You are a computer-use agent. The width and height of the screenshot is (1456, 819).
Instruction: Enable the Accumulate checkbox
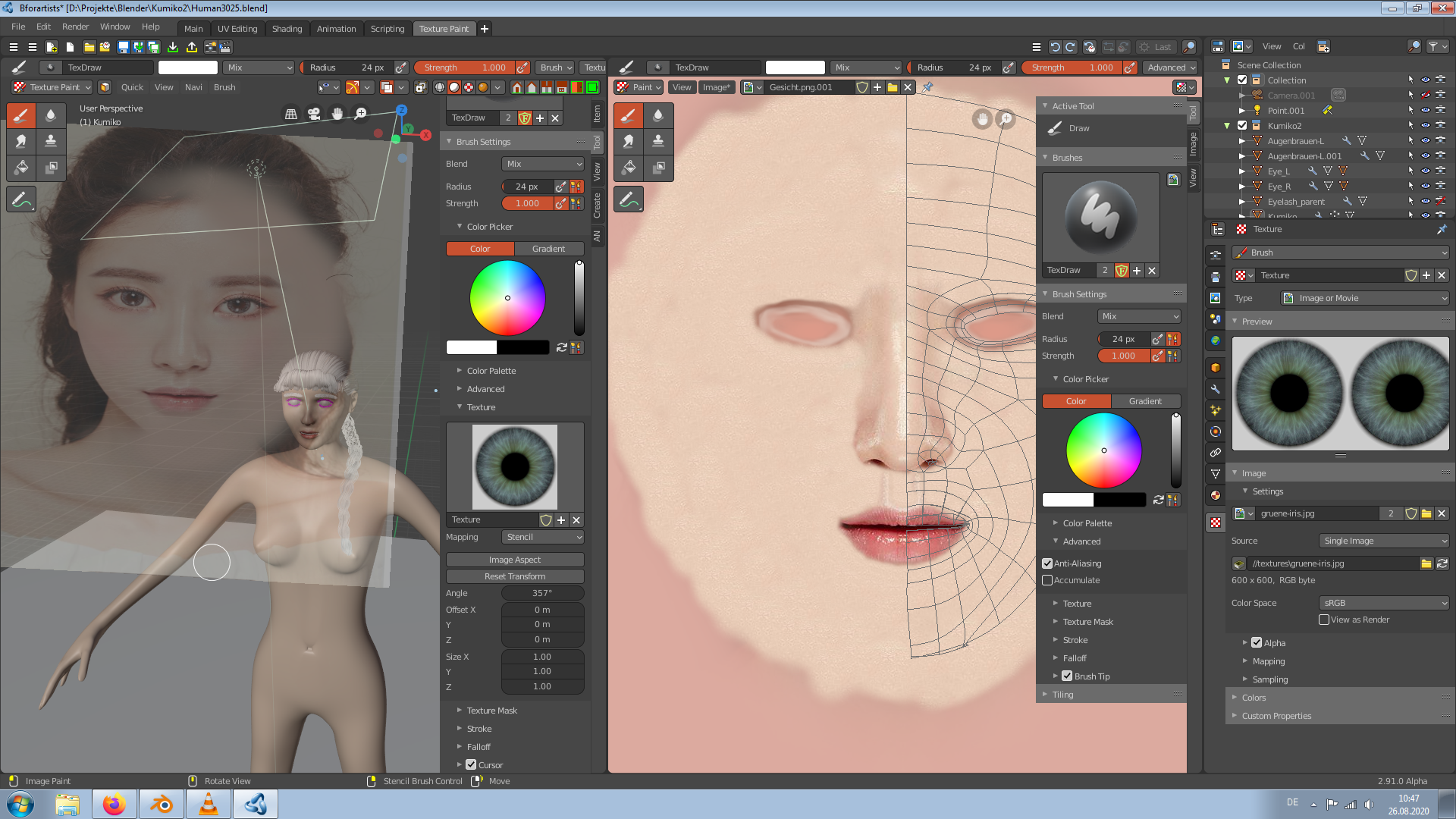pyautogui.click(x=1047, y=580)
